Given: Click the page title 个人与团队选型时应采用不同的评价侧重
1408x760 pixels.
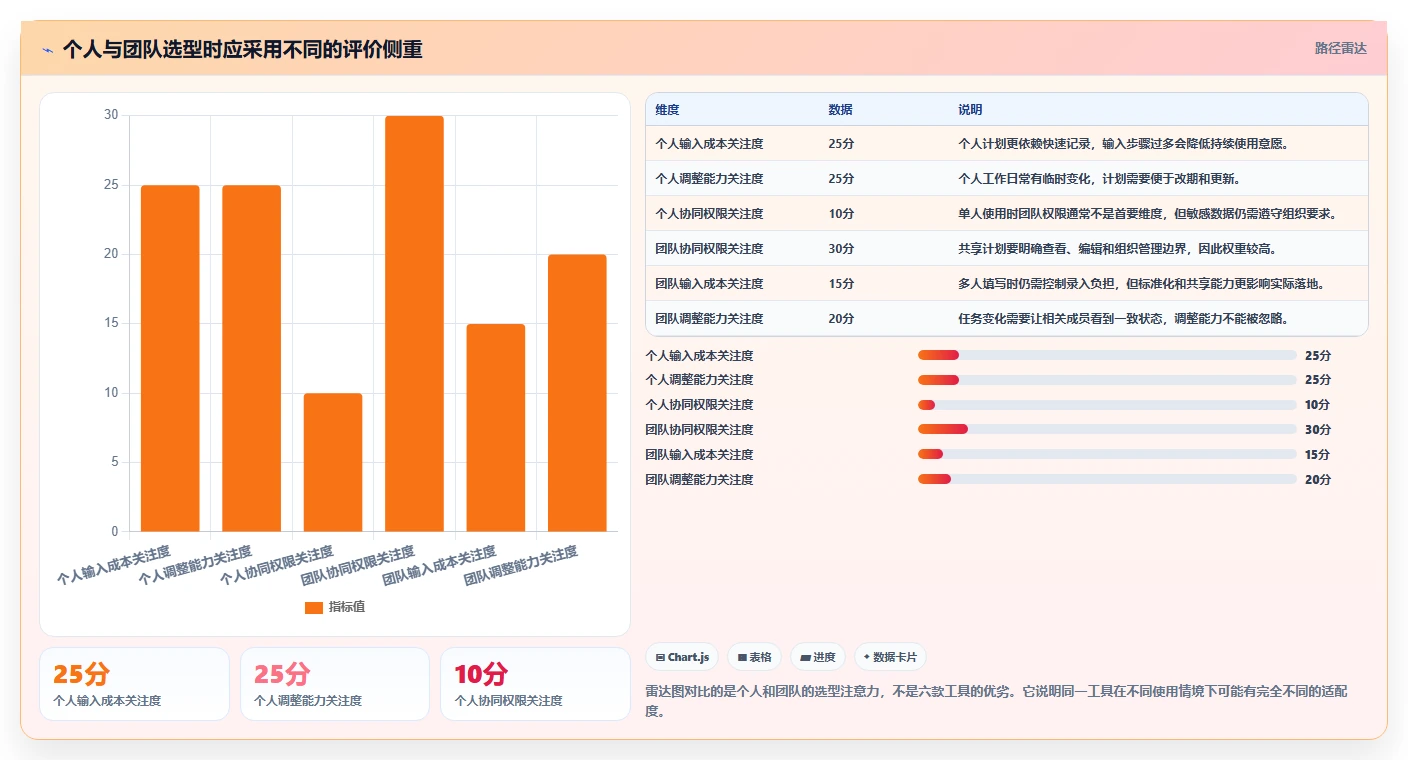Looking at the screenshot, I should (242, 49).
